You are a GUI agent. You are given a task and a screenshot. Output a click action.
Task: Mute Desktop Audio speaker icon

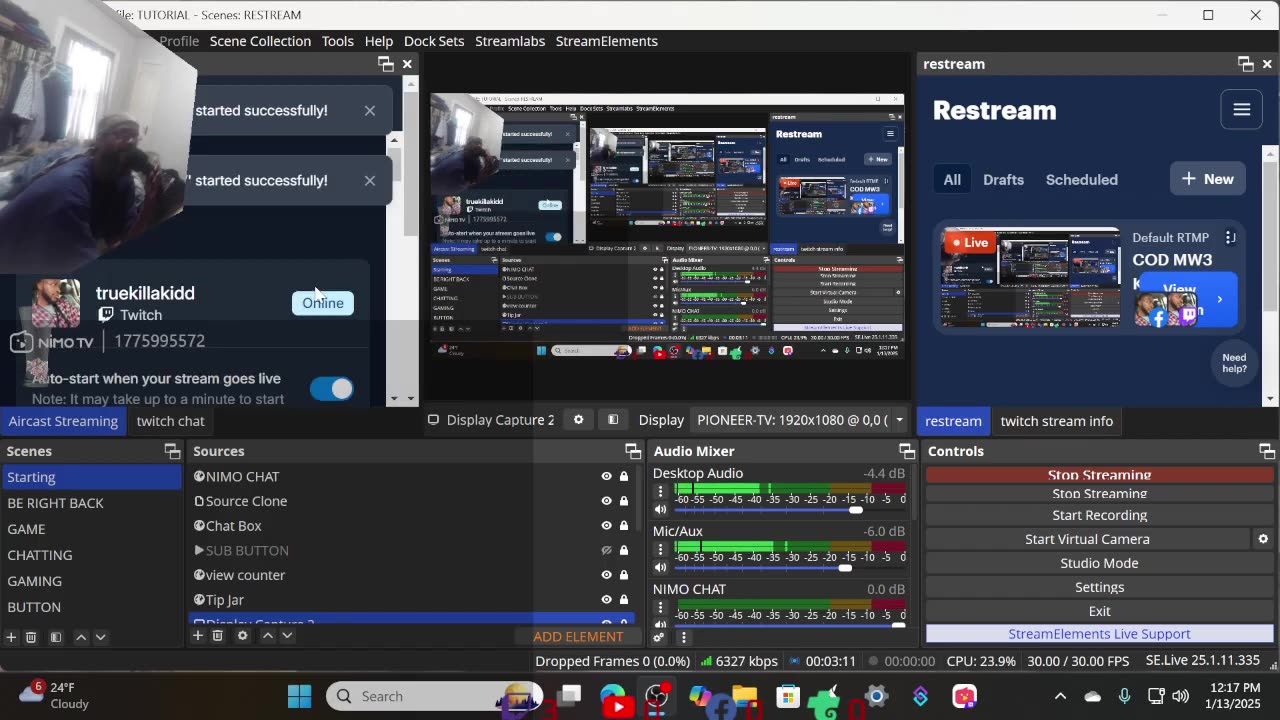pyautogui.click(x=660, y=510)
